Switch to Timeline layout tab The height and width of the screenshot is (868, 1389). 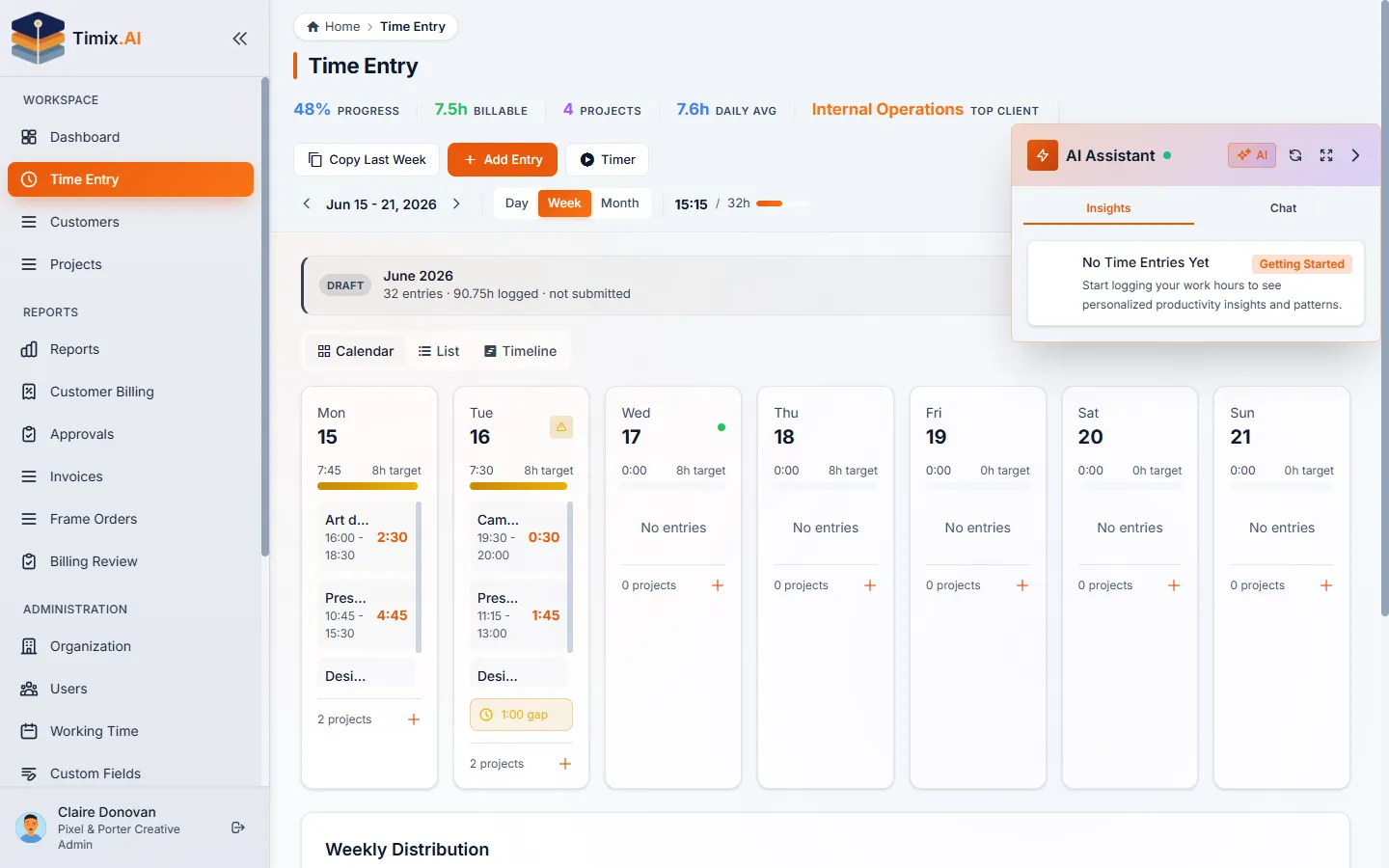point(520,351)
